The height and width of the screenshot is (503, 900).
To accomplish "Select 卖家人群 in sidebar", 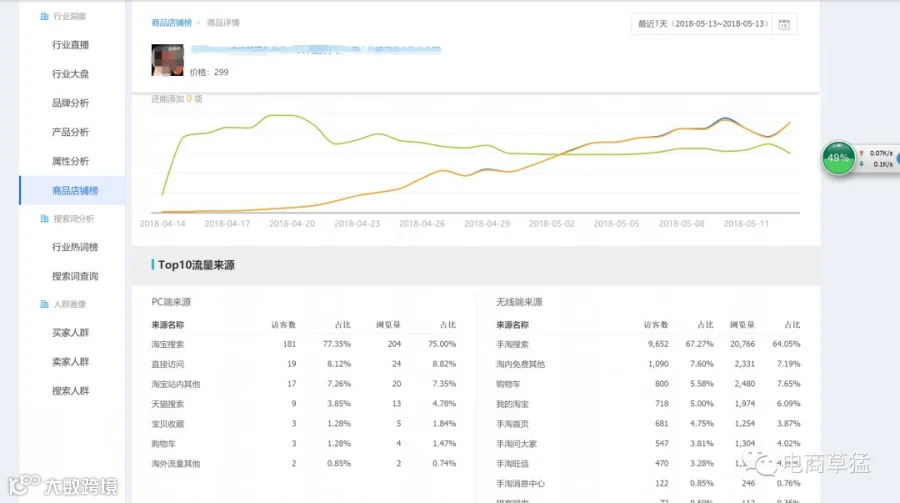I will point(71,362).
